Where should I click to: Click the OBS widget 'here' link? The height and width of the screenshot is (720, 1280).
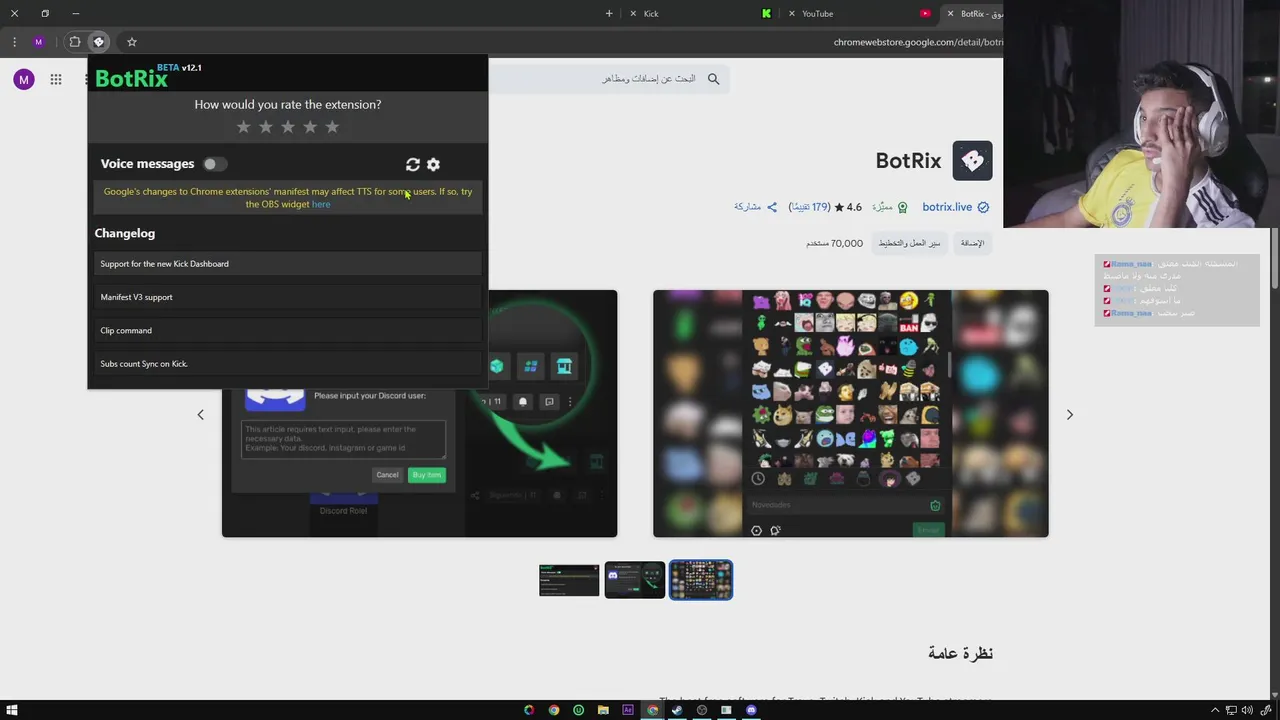[321, 204]
